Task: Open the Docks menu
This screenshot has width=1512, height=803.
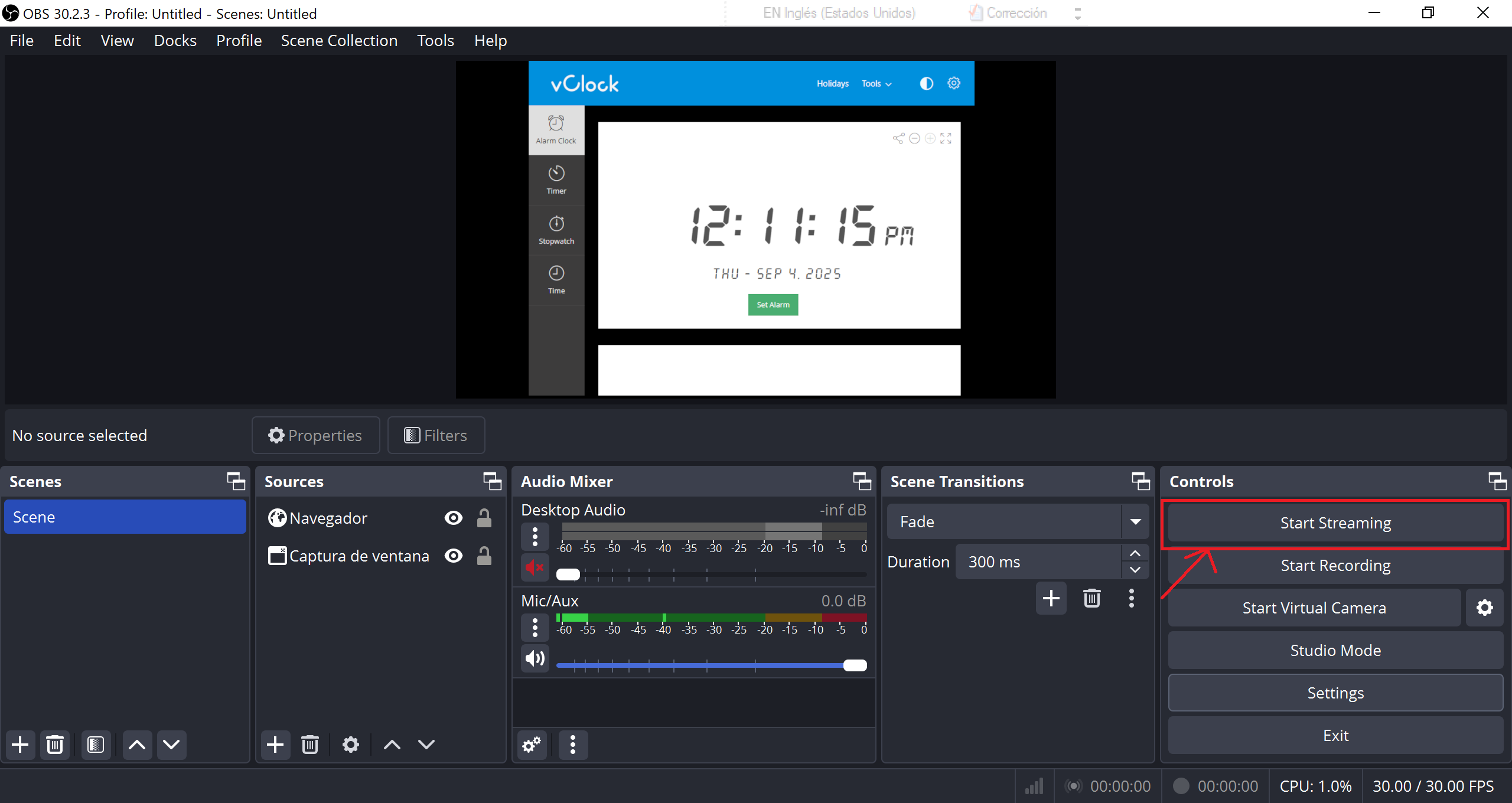Action: [x=175, y=41]
